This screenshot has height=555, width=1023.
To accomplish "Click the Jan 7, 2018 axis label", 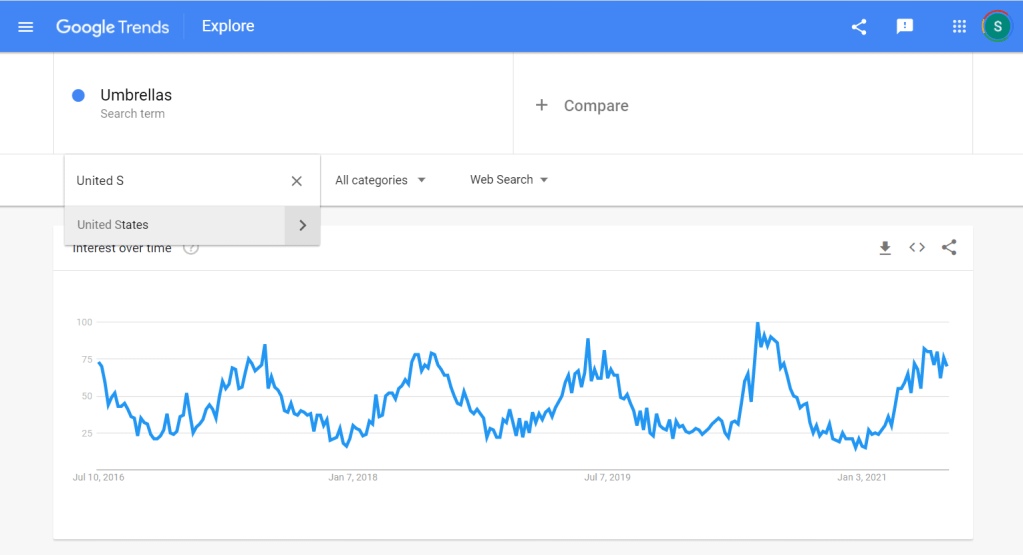I will click(x=353, y=477).
